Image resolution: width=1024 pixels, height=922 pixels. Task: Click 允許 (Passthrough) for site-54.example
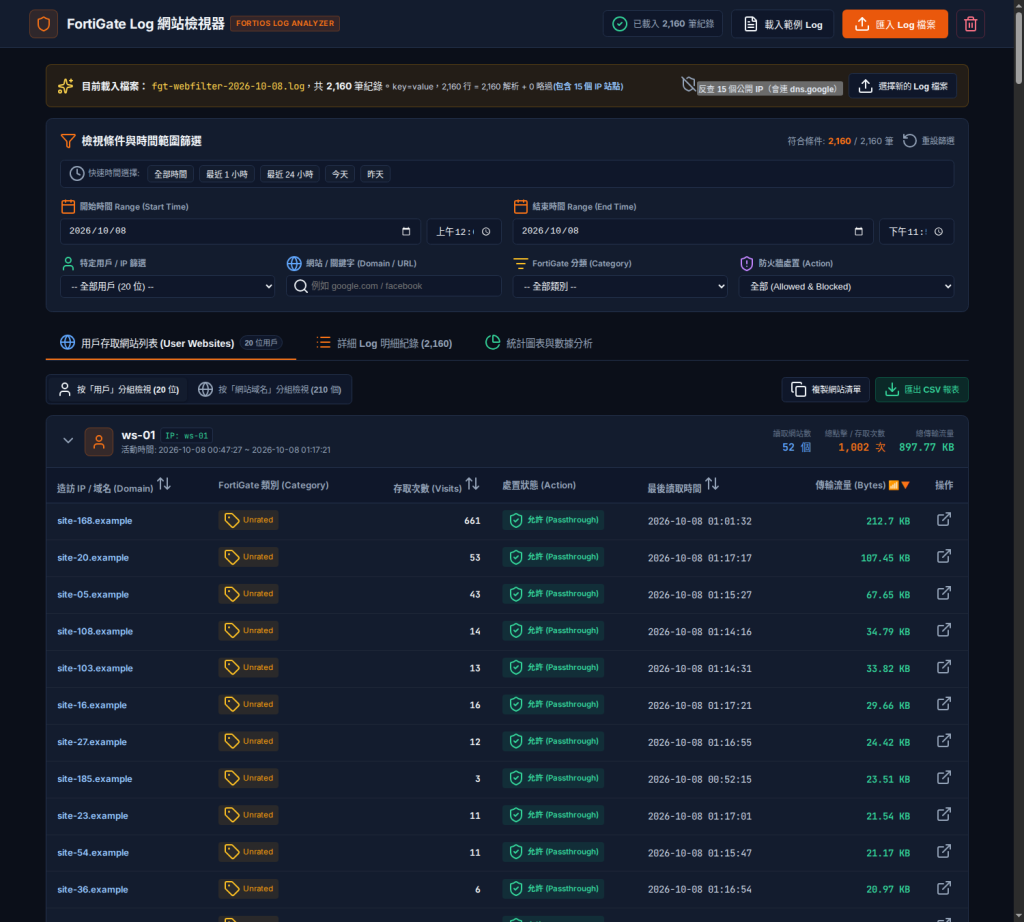click(x=553, y=852)
